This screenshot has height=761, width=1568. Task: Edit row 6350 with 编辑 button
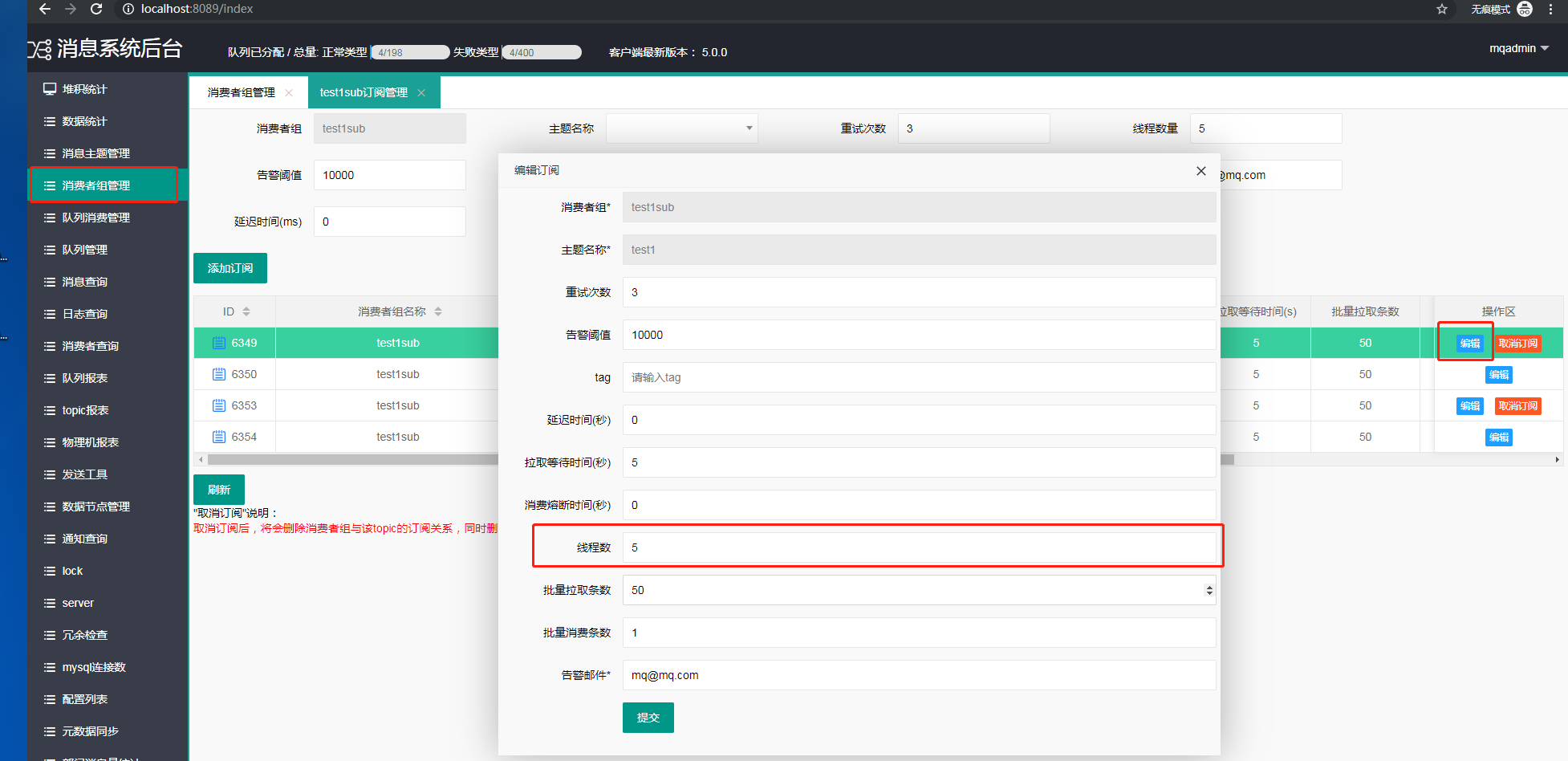click(1499, 375)
